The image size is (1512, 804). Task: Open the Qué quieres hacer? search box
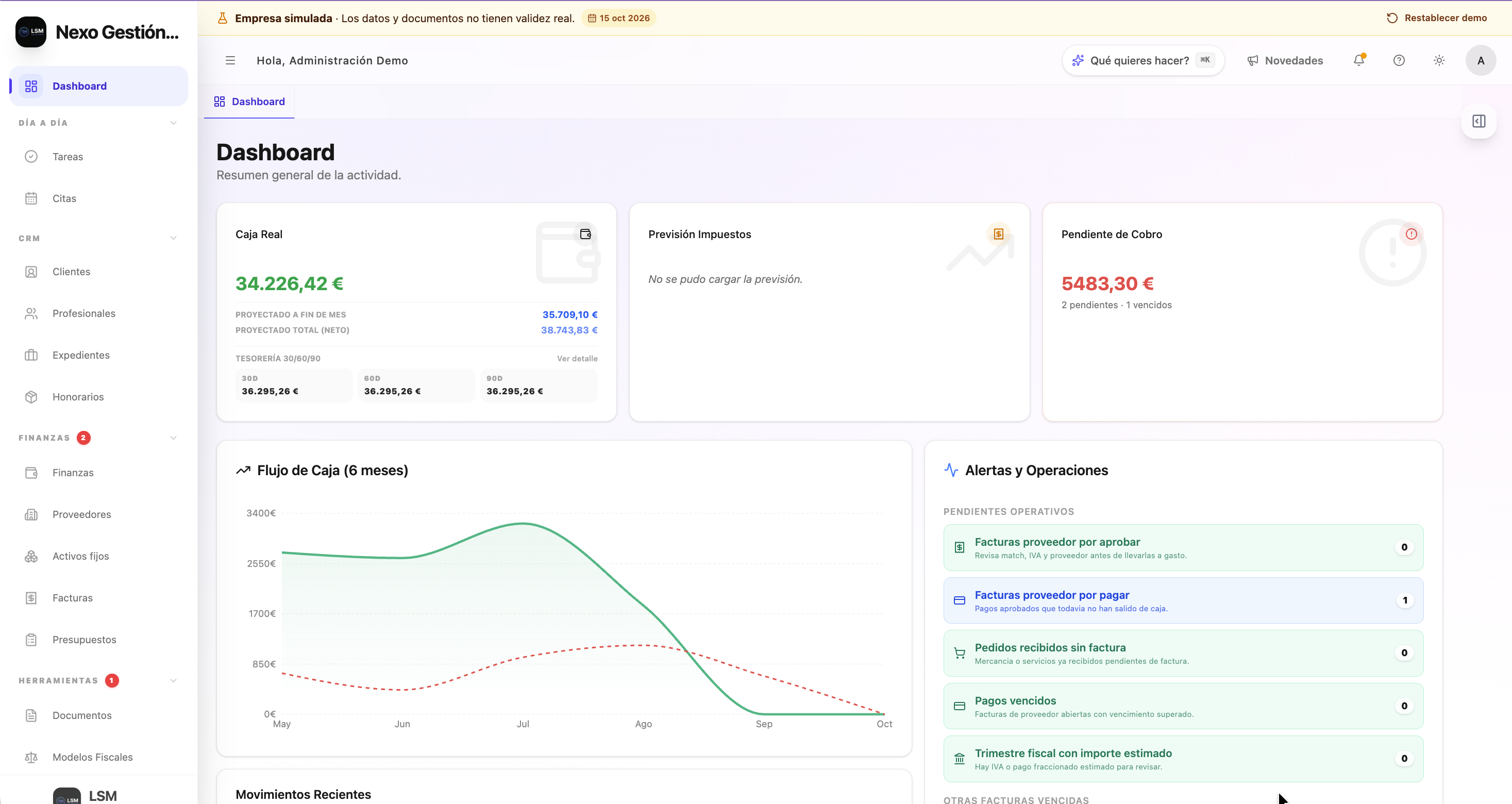(1143, 60)
